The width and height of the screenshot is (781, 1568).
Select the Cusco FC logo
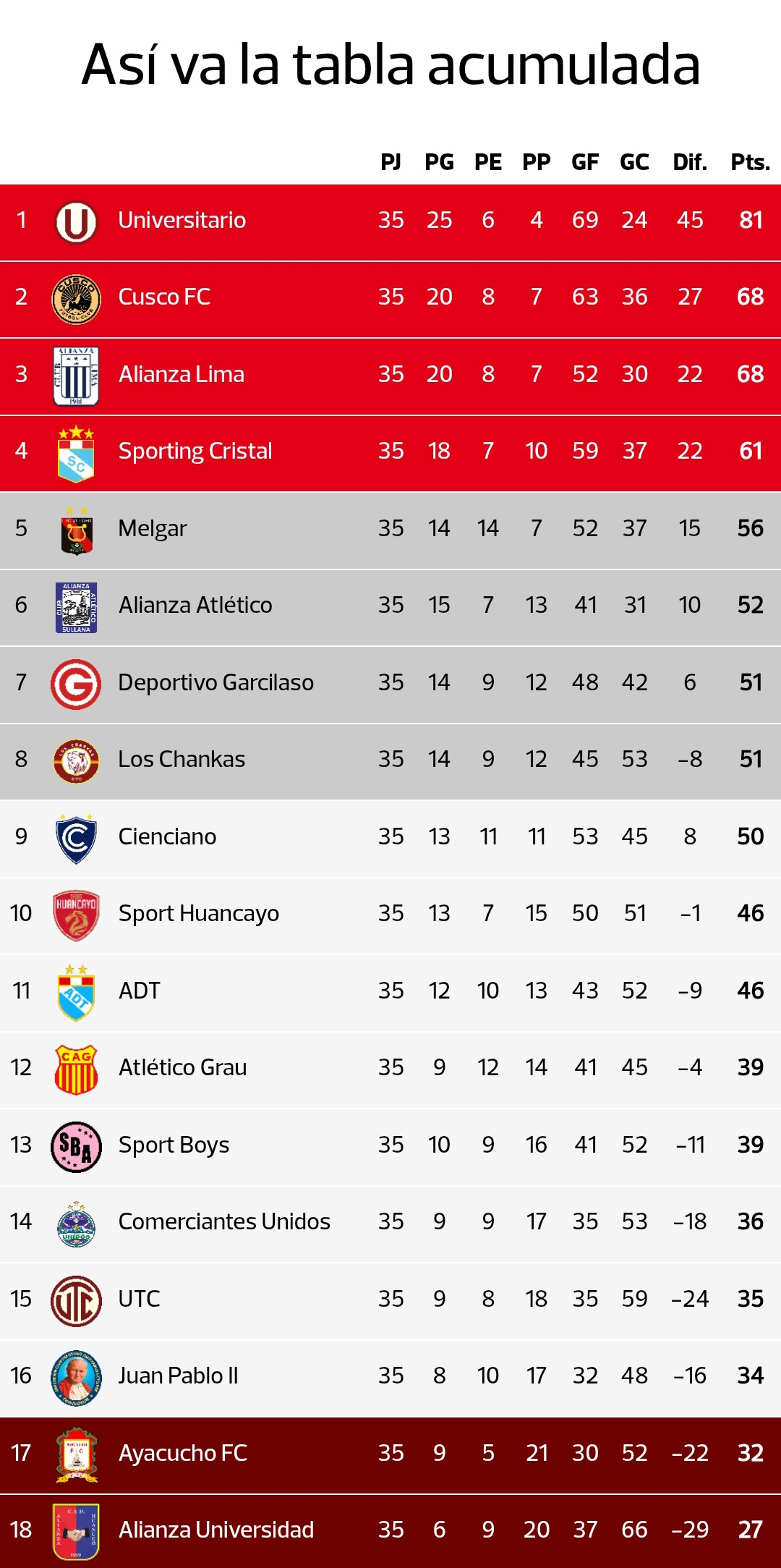76,299
